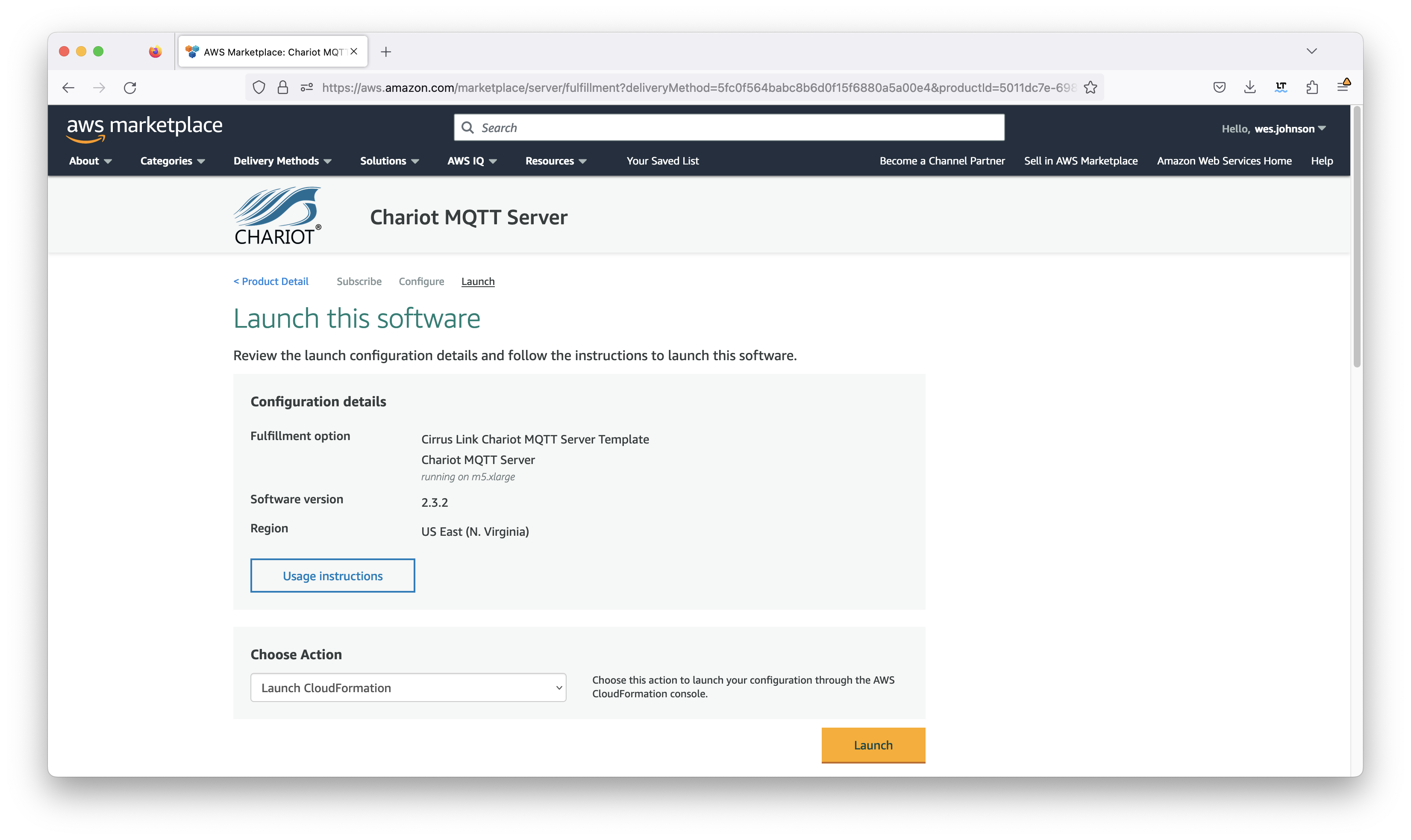Click the LanguageTool extension icon
Viewport: 1411px width, 840px height.
(1282, 87)
